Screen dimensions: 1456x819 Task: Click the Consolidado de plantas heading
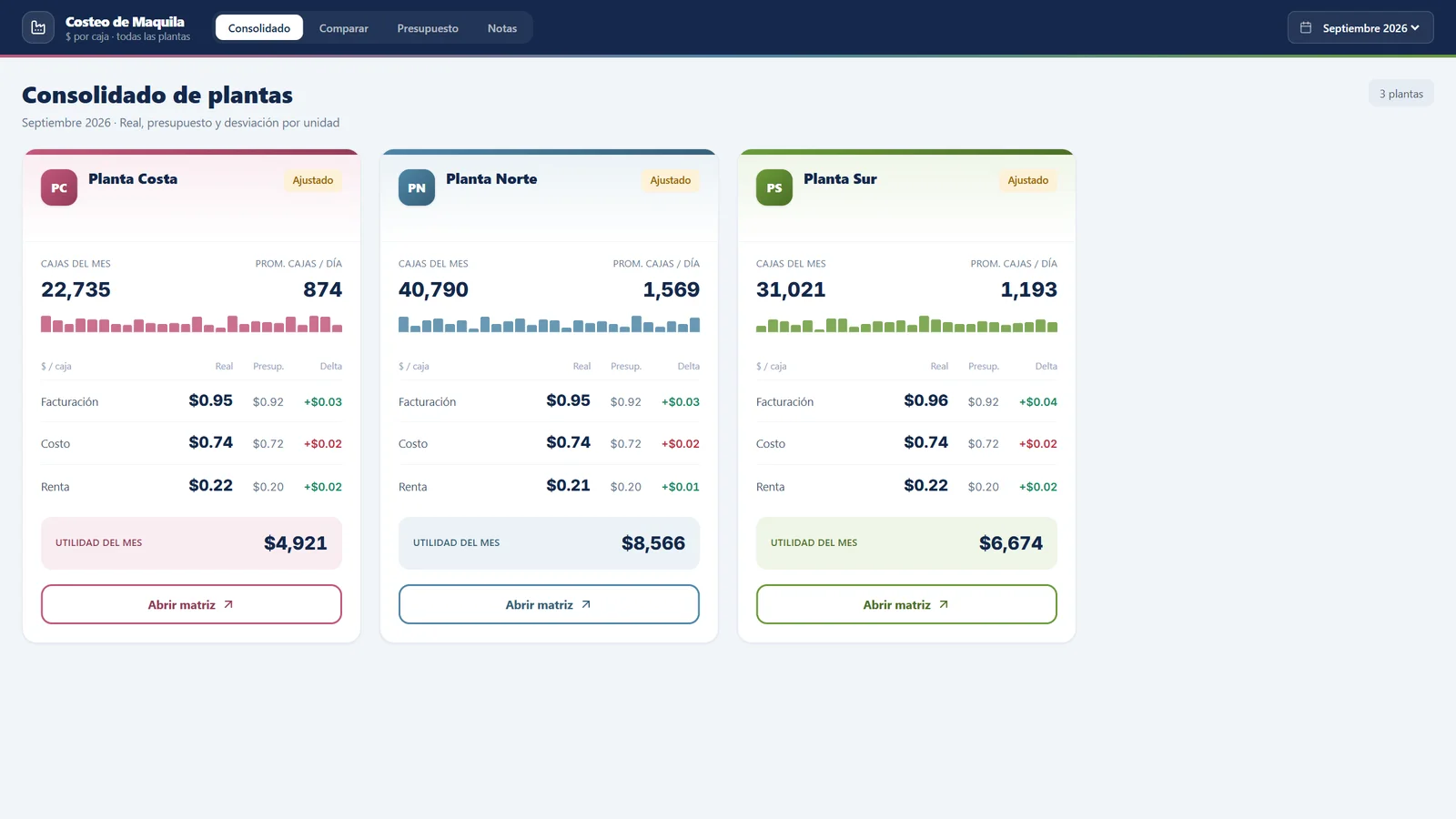click(x=157, y=95)
